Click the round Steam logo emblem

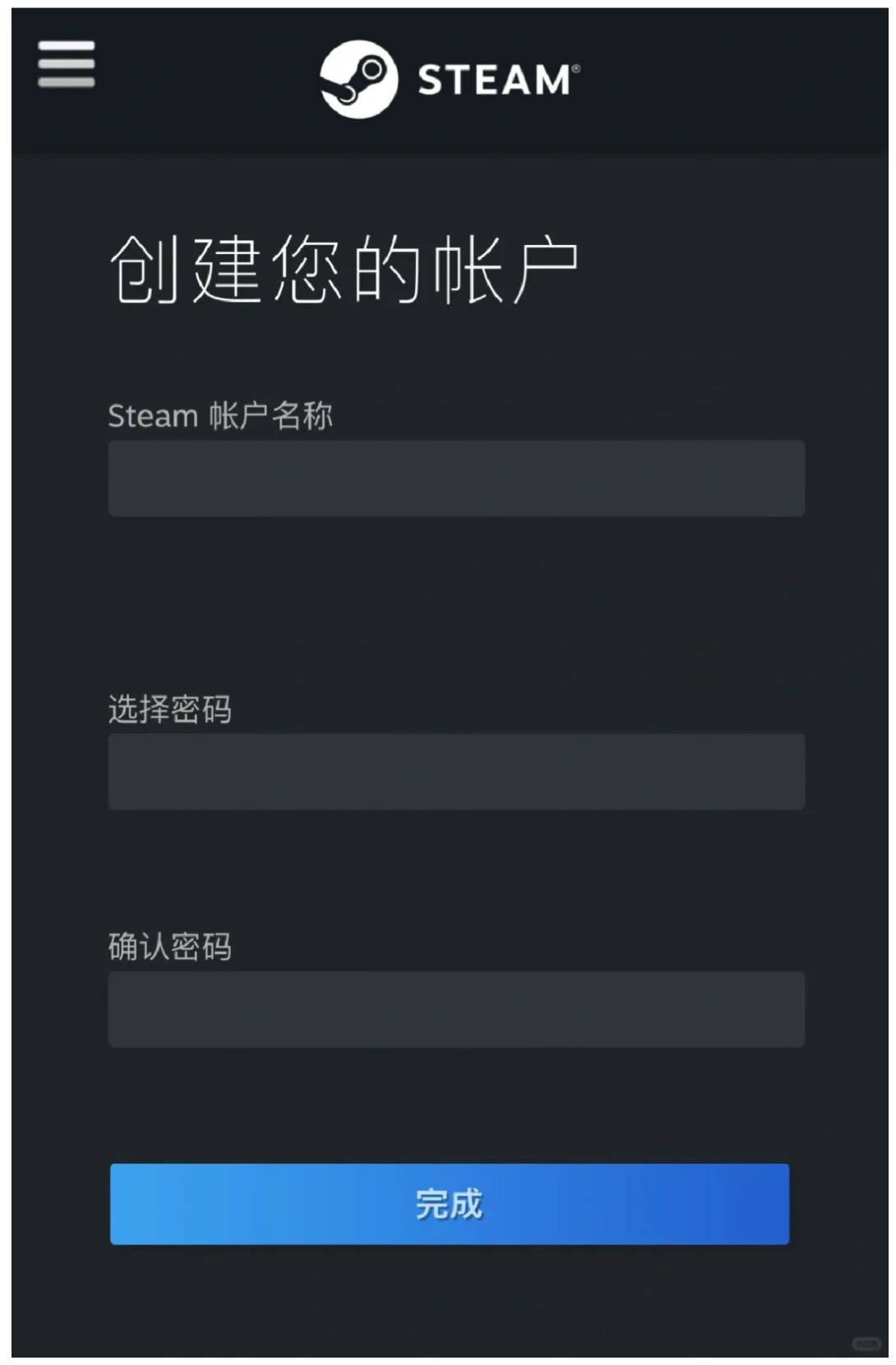click(x=358, y=79)
